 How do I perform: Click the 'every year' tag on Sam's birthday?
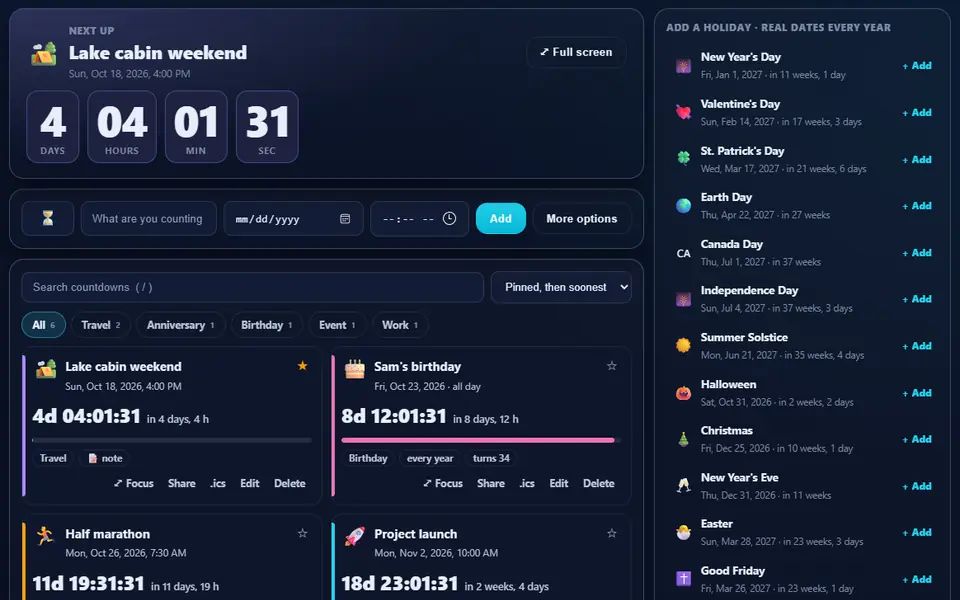[x=430, y=458]
